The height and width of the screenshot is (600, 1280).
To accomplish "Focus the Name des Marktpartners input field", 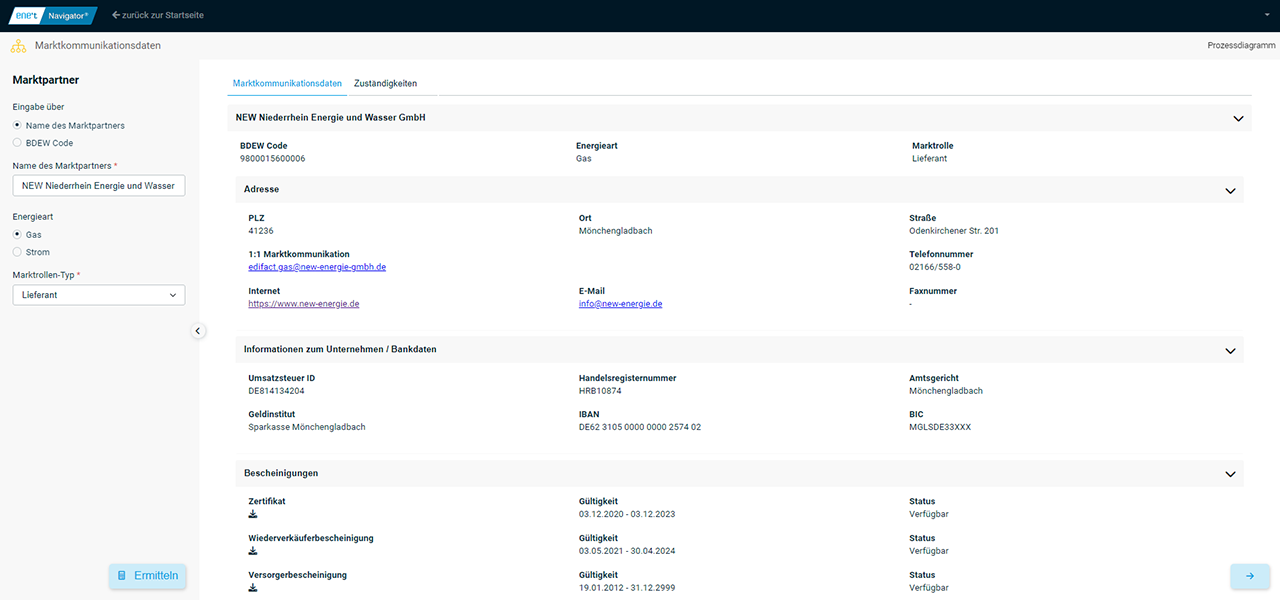I will 99,186.
